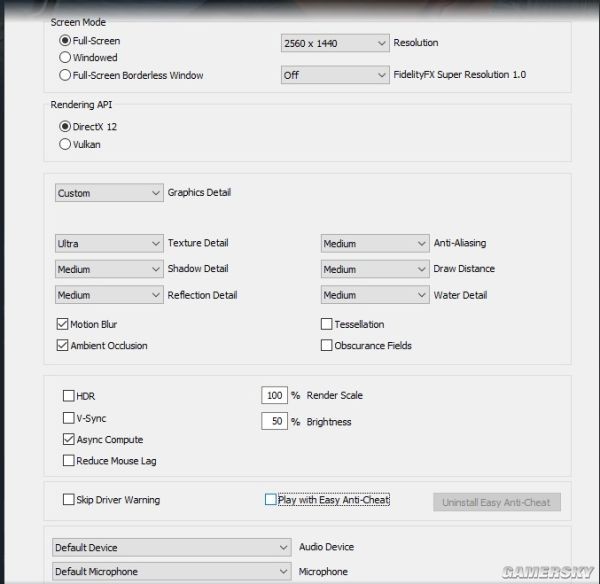600x584 pixels.
Task: Uncheck Async Compute
Action: click(x=68, y=439)
